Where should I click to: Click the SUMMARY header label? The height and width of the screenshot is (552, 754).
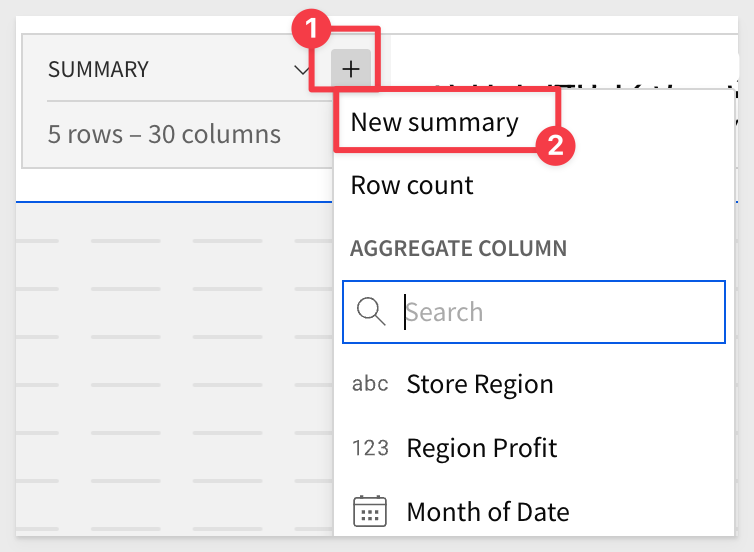tap(98, 70)
